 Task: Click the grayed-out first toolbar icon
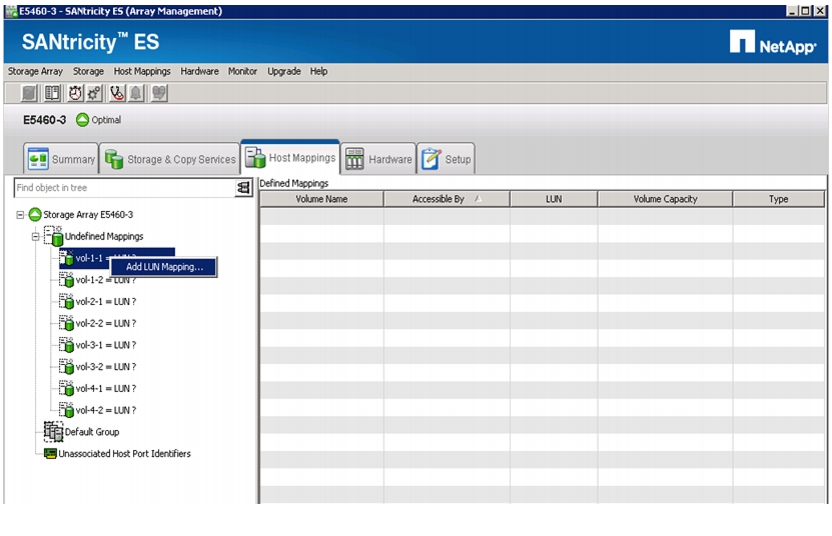[x=29, y=93]
